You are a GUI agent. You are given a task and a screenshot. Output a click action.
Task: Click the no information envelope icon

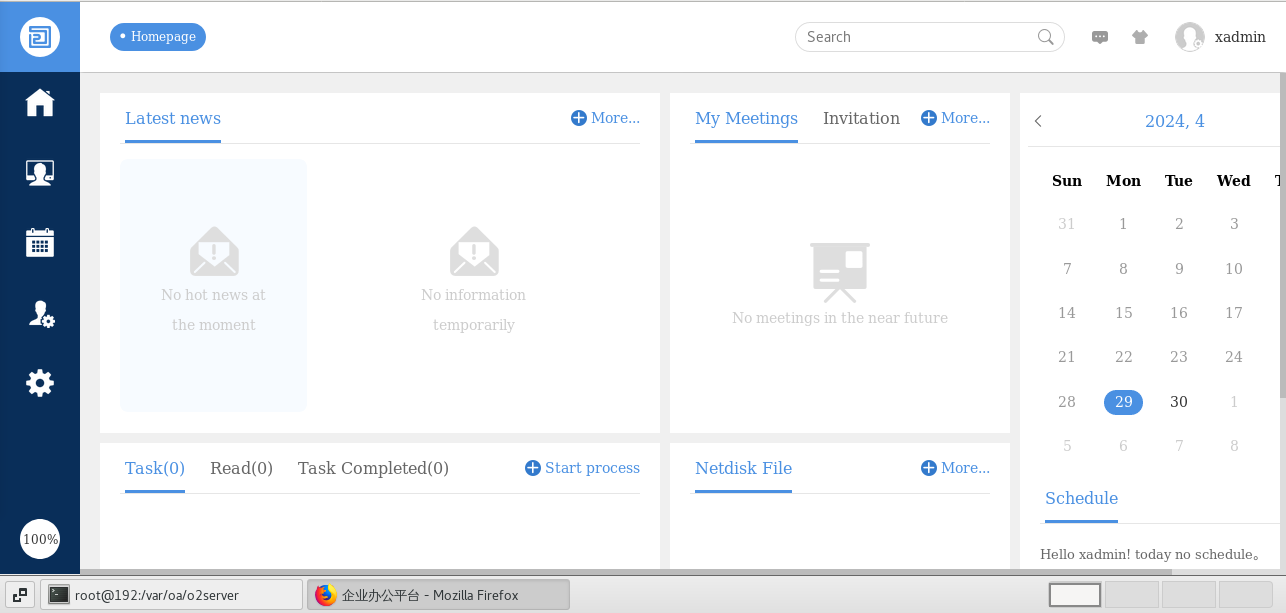click(474, 251)
